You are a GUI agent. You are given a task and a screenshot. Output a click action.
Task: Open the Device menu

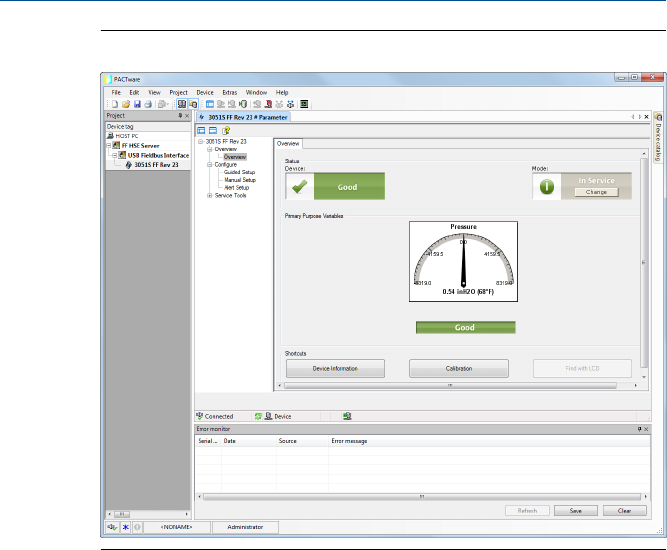tap(205, 92)
